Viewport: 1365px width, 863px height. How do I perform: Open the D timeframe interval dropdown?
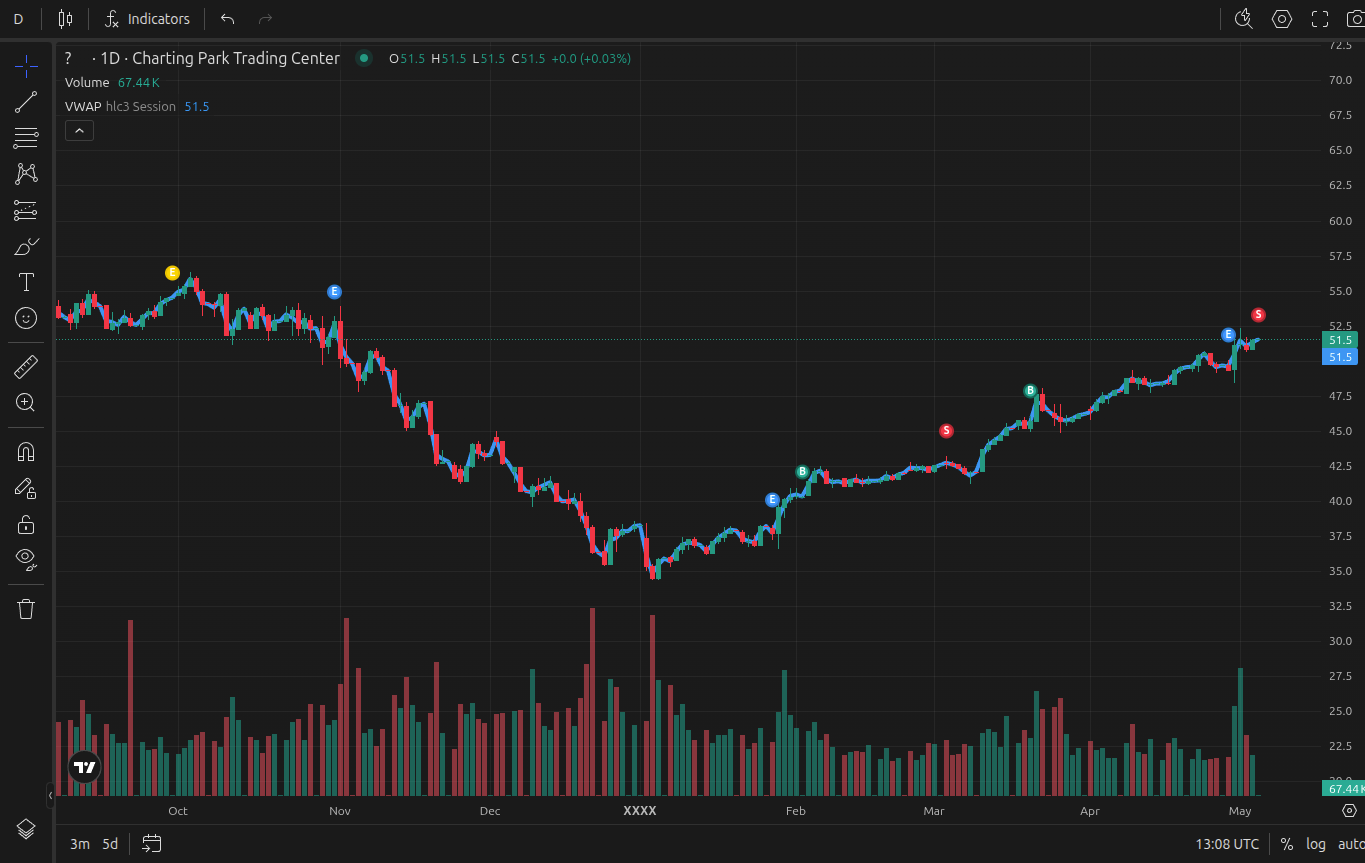click(18, 19)
